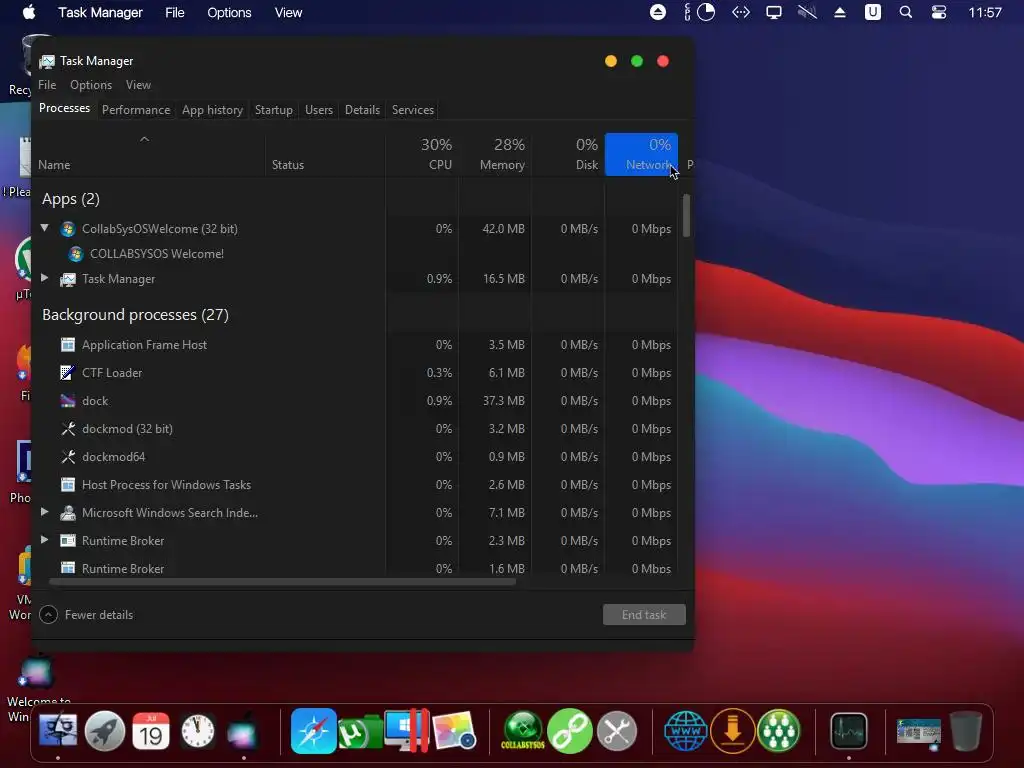Viewport: 1024px width, 768px height.
Task: Open the Calendar icon showing 19
Action: pyautogui.click(x=151, y=731)
